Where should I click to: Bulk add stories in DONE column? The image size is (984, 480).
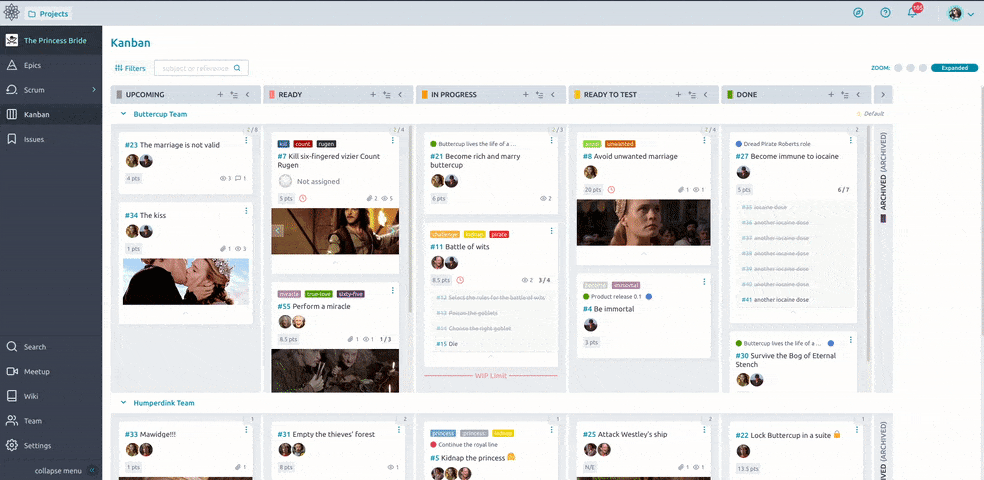click(845, 95)
